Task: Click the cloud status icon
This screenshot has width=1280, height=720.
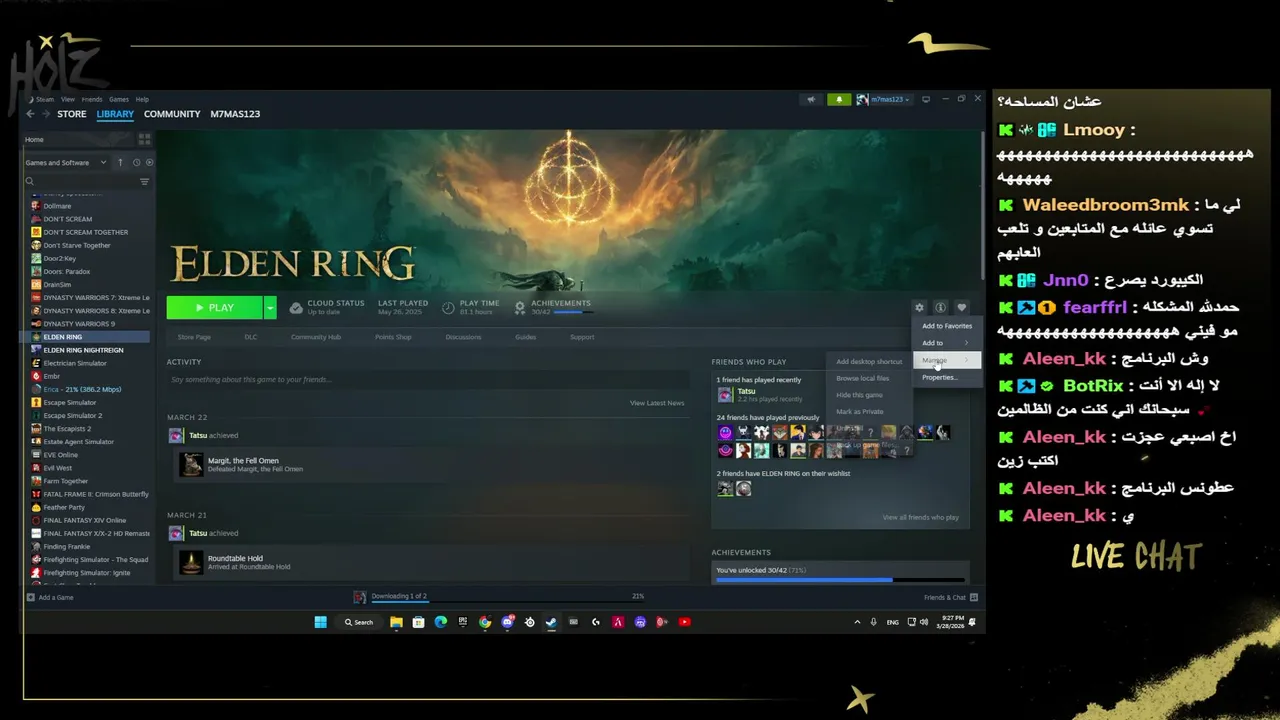Action: (297, 307)
